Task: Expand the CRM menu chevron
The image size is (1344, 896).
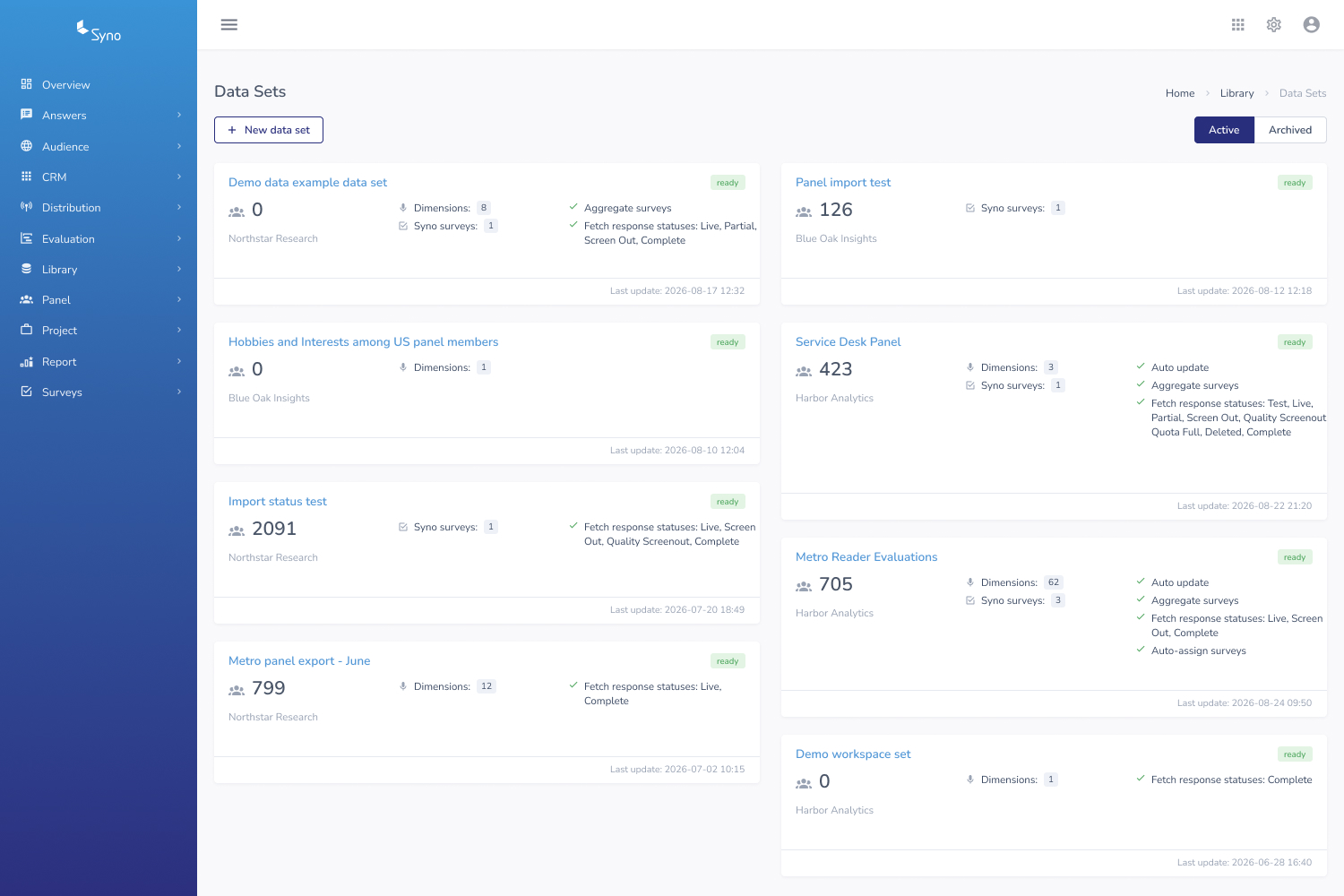Action: tap(179, 177)
